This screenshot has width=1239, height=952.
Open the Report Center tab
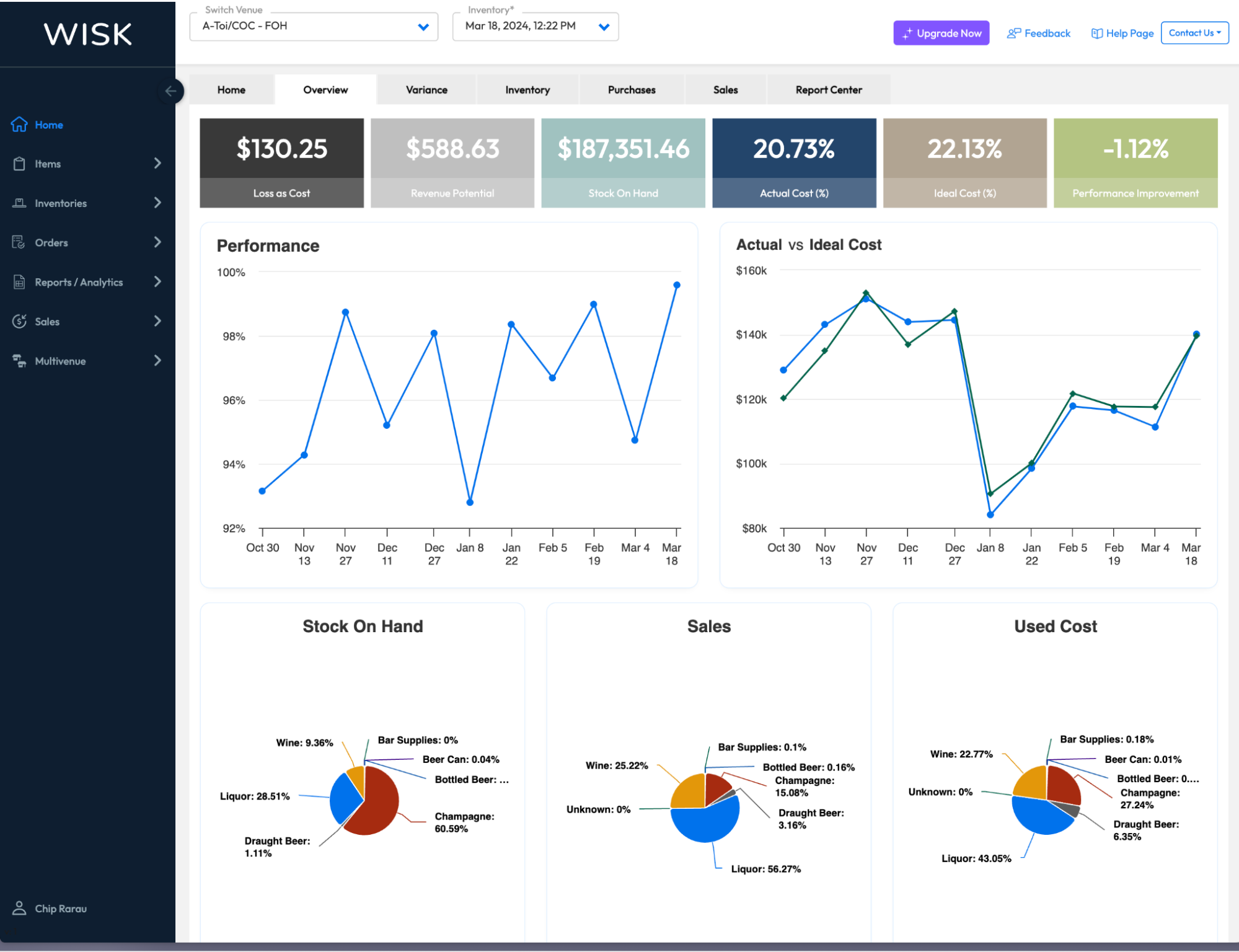[829, 89]
